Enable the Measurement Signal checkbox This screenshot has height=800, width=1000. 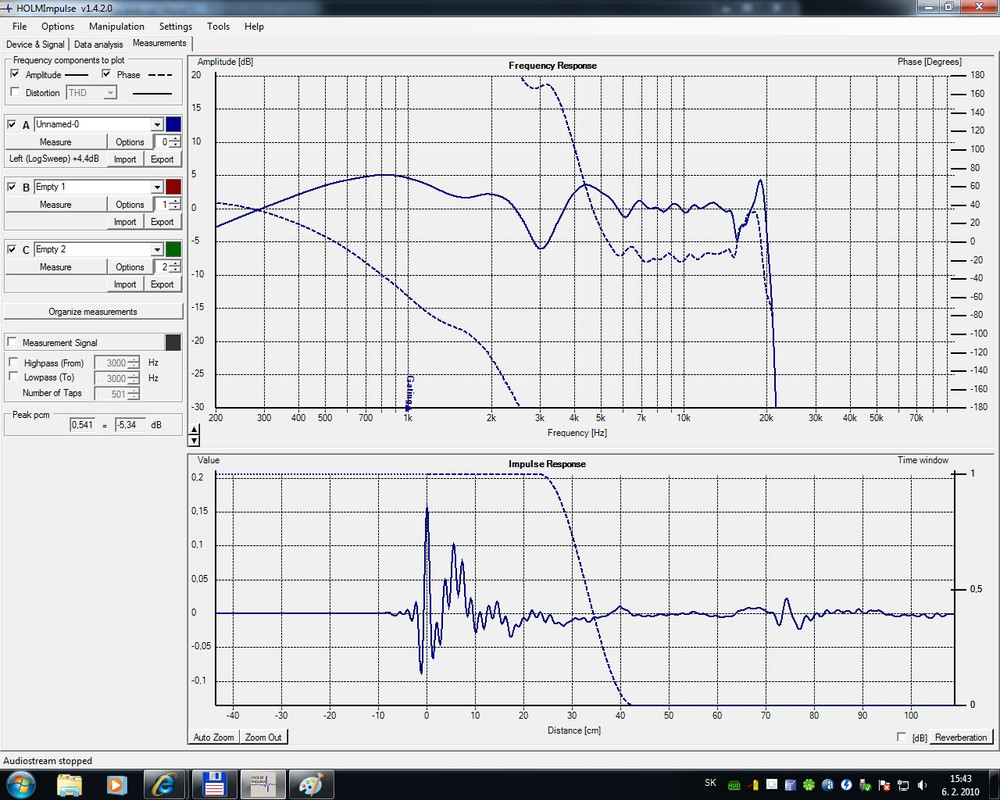11,342
